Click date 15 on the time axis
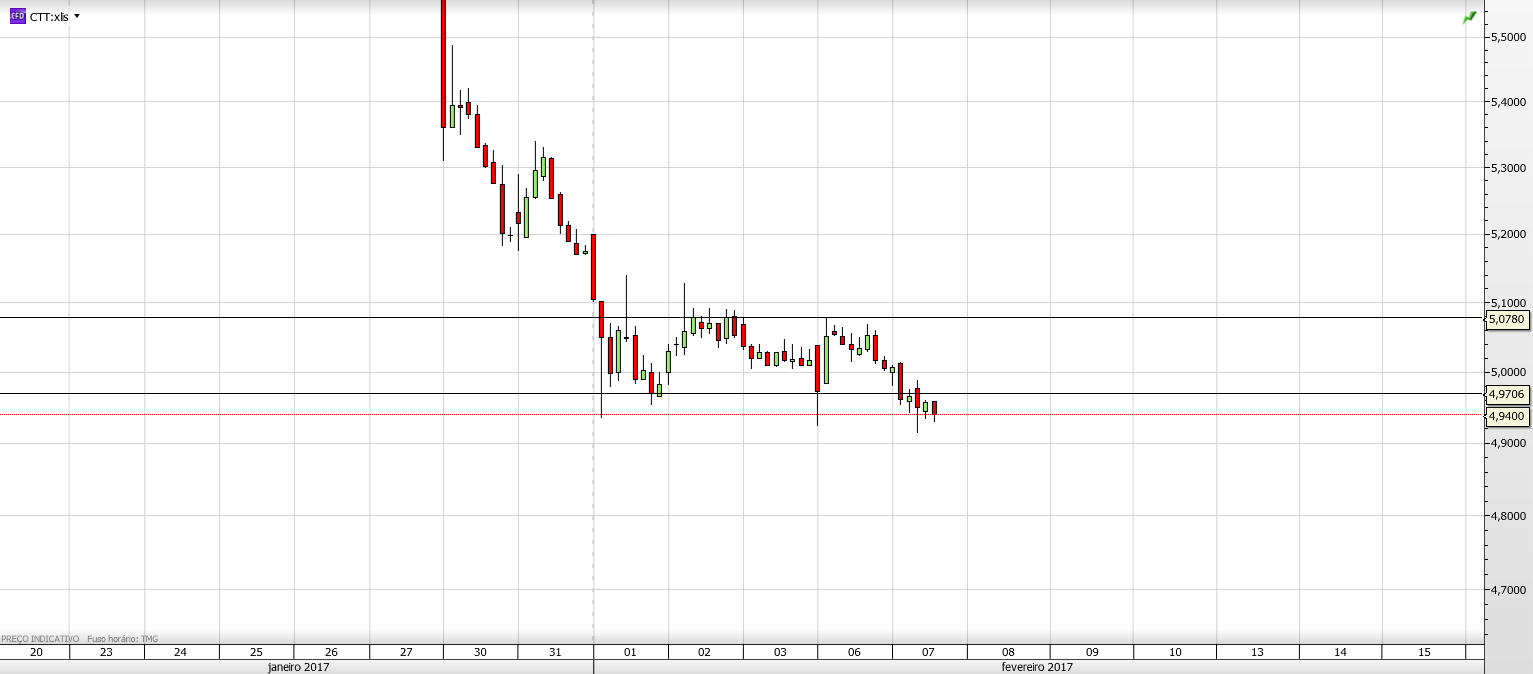The width and height of the screenshot is (1533, 674). coord(1424,652)
